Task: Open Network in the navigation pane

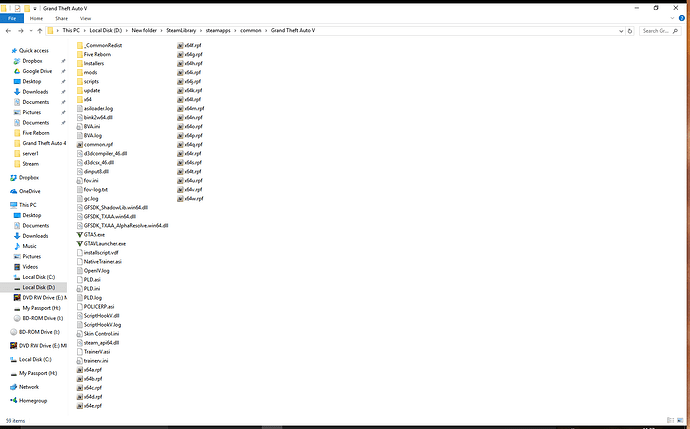Action: pos(25,387)
